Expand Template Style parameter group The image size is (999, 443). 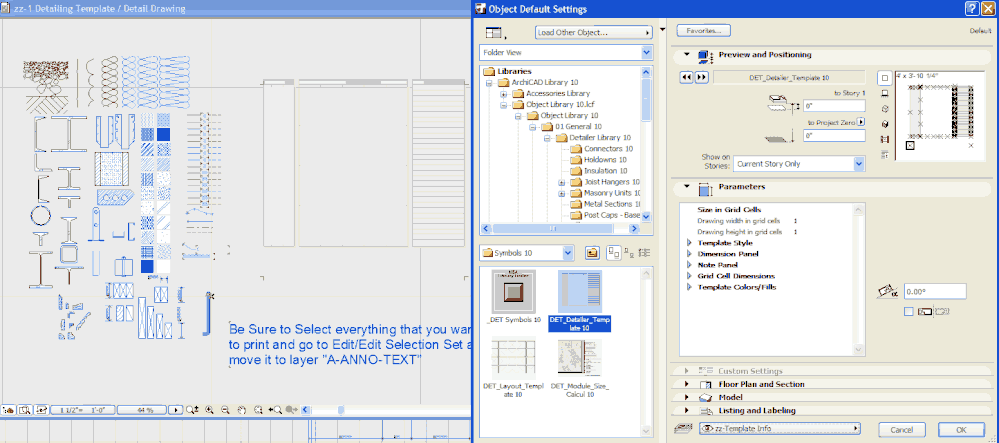click(689, 243)
